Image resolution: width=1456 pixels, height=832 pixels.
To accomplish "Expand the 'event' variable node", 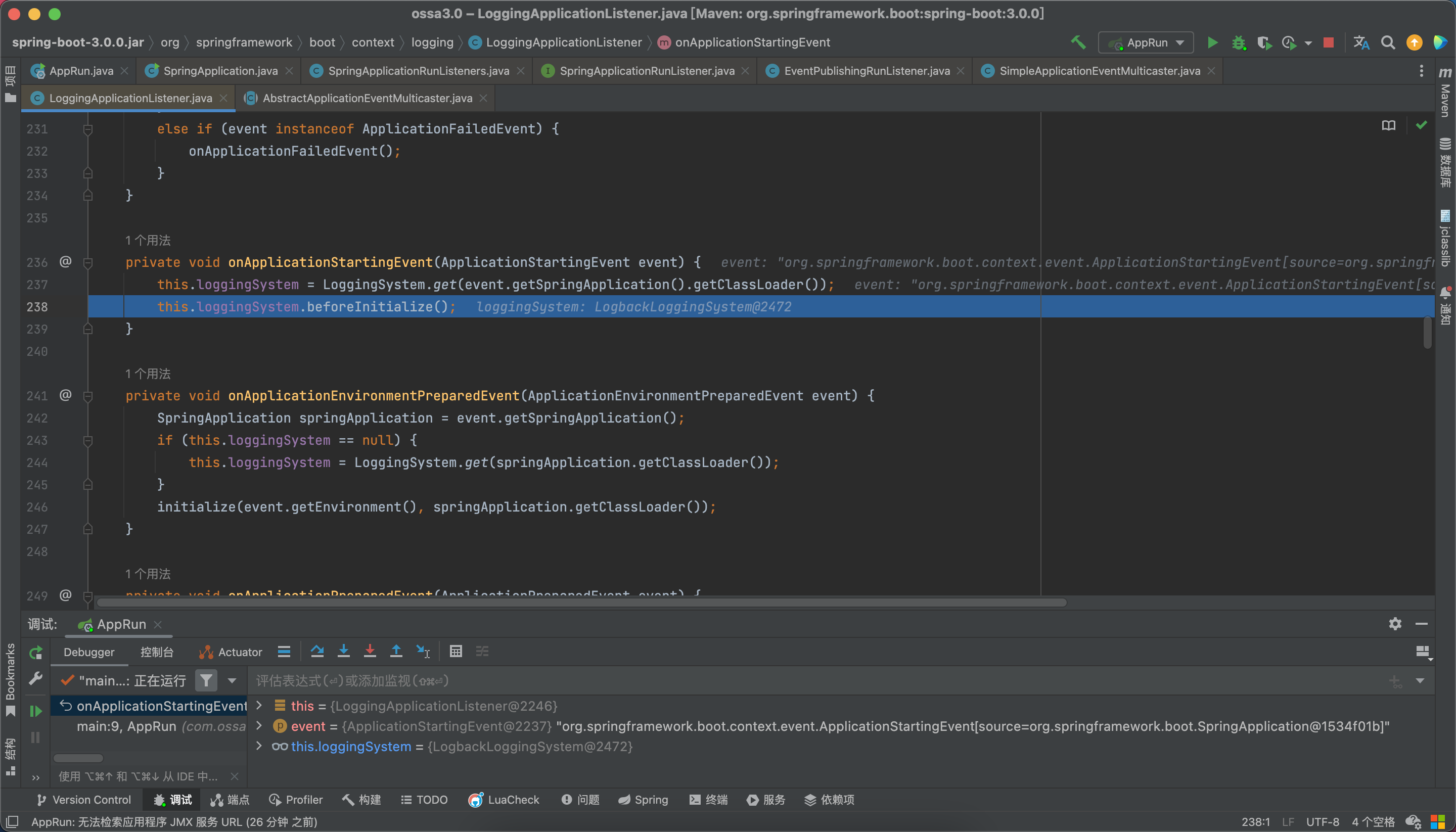I will (259, 726).
